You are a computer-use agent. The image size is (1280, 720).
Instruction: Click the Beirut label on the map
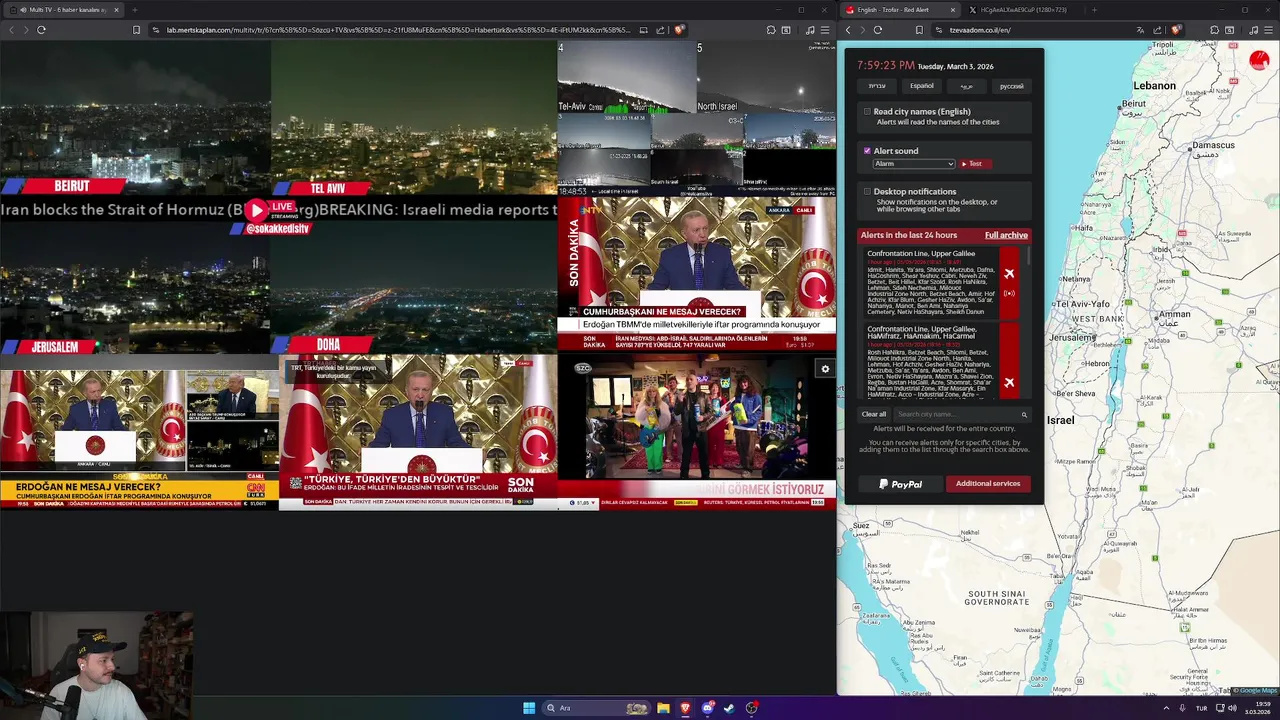tap(1133, 103)
